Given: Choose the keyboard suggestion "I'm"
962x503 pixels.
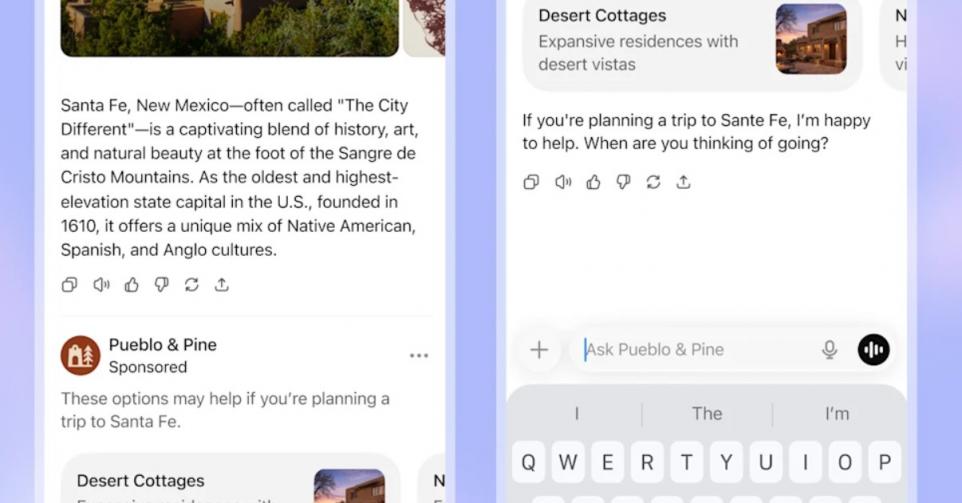Looking at the screenshot, I should [x=837, y=413].
